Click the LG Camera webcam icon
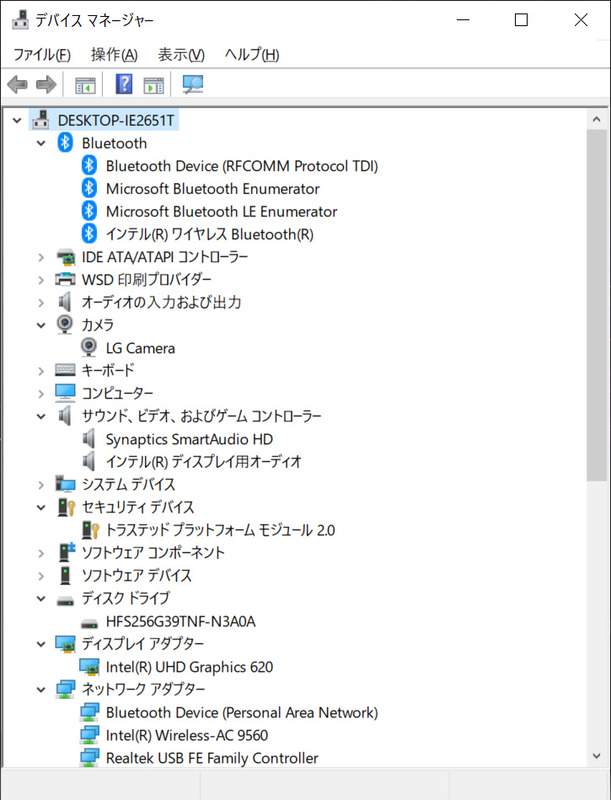The width and height of the screenshot is (611, 800). coord(89,347)
